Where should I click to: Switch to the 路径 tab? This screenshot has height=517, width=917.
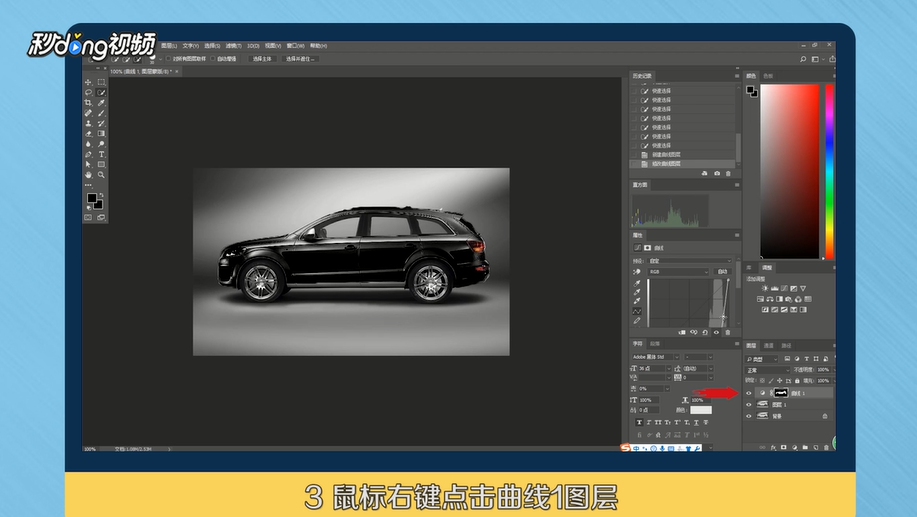pos(786,346)
